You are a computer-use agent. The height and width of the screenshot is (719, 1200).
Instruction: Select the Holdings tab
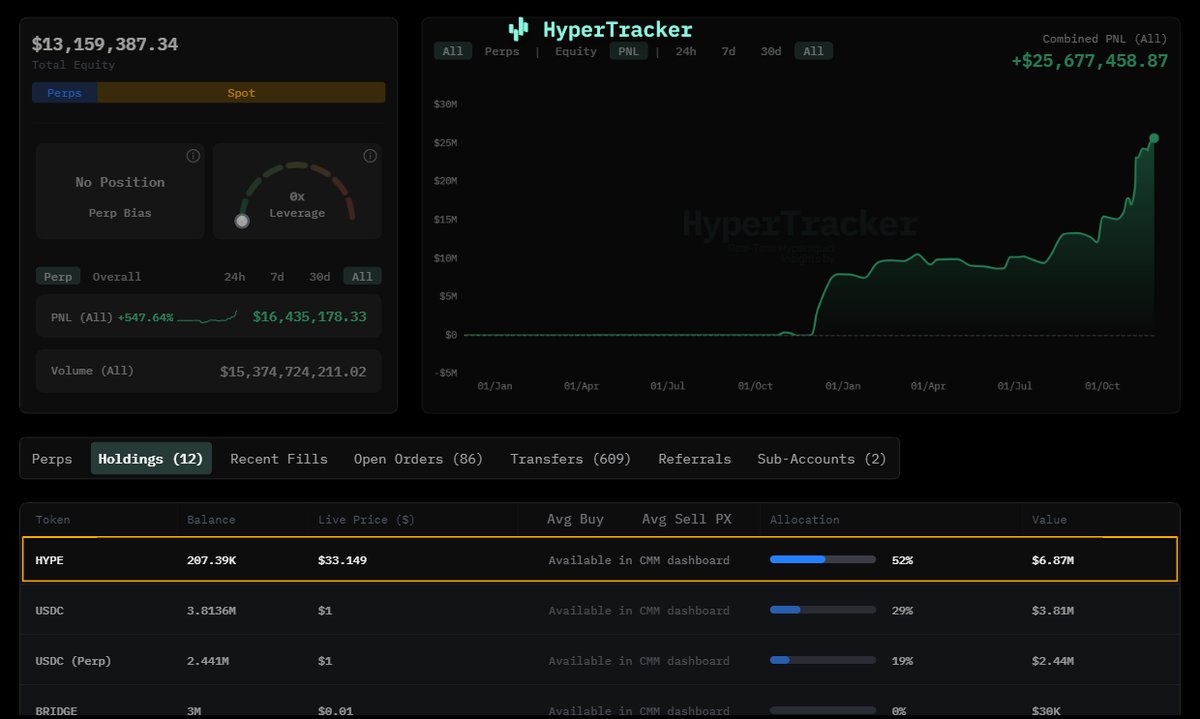(x=151, y=458)
